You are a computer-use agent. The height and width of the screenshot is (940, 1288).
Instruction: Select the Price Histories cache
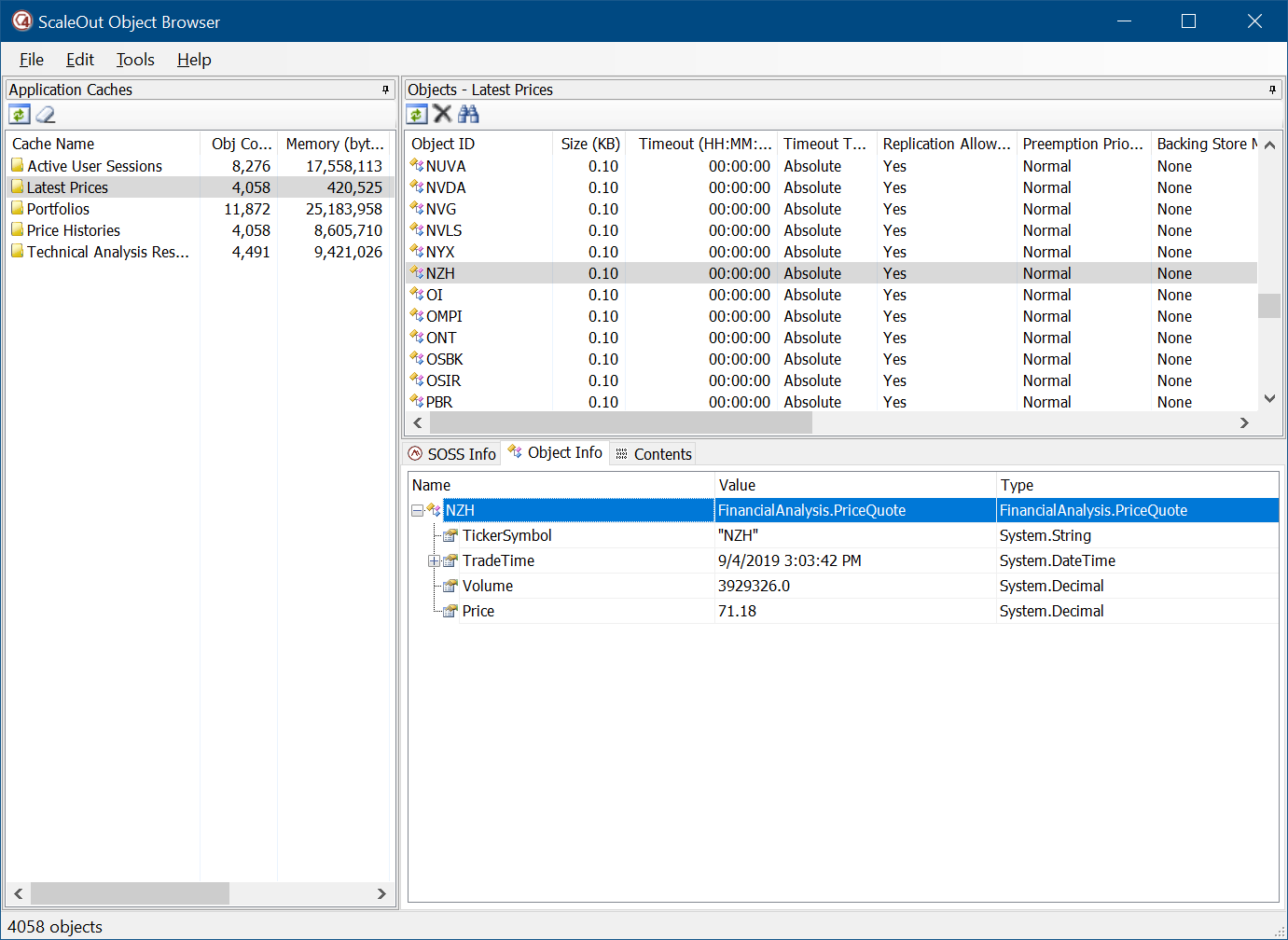click(x=74, y=230)
